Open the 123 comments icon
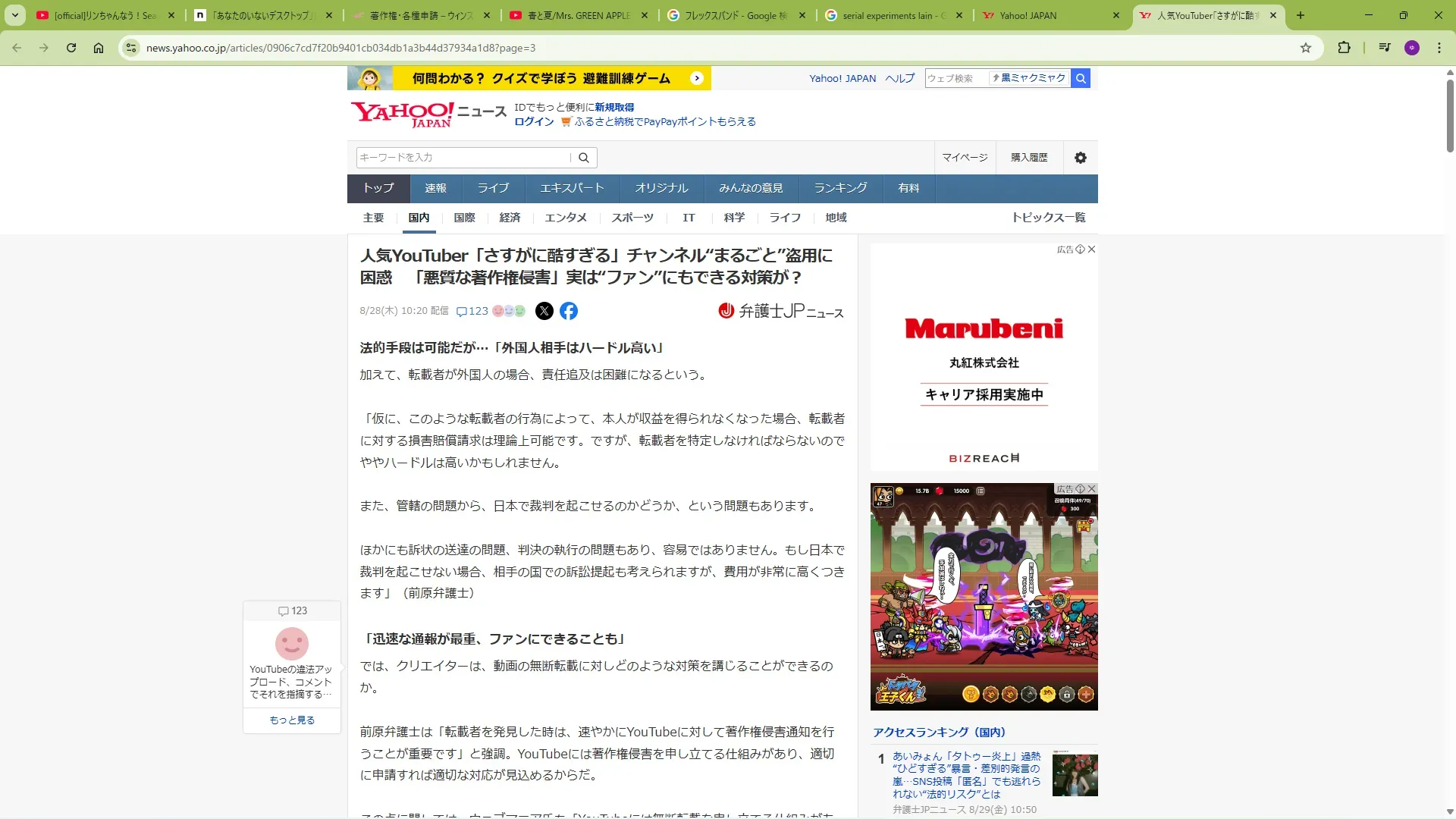This screenshot has height=819, width=1456. [x=472, y=311]
